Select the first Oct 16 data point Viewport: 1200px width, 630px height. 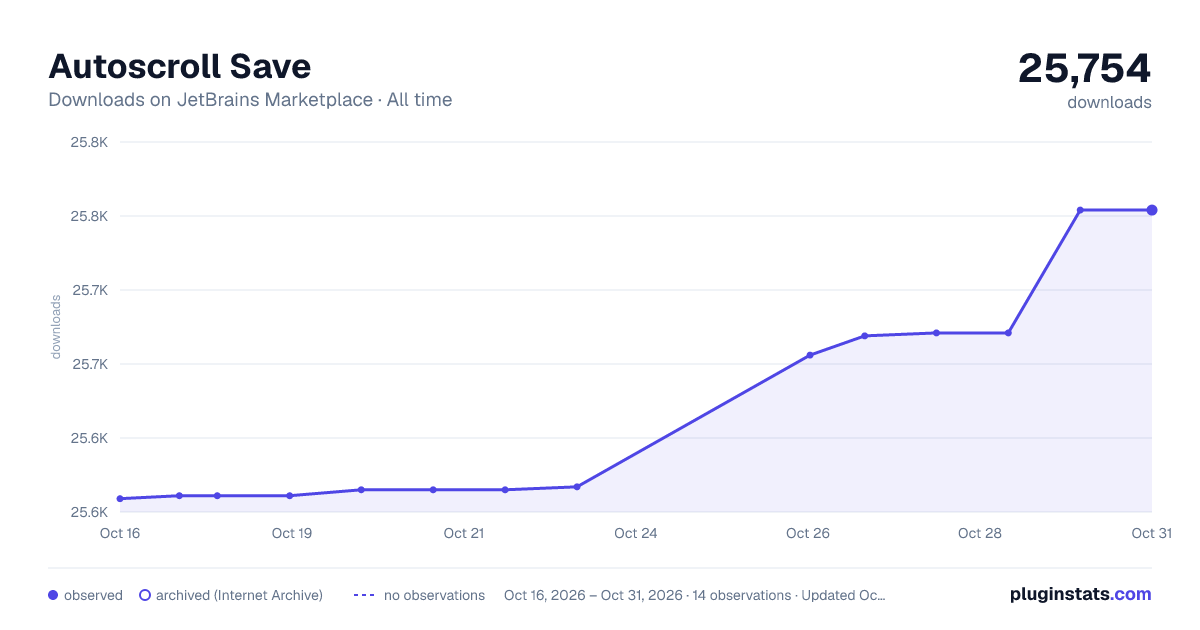(x=120, y=498)
